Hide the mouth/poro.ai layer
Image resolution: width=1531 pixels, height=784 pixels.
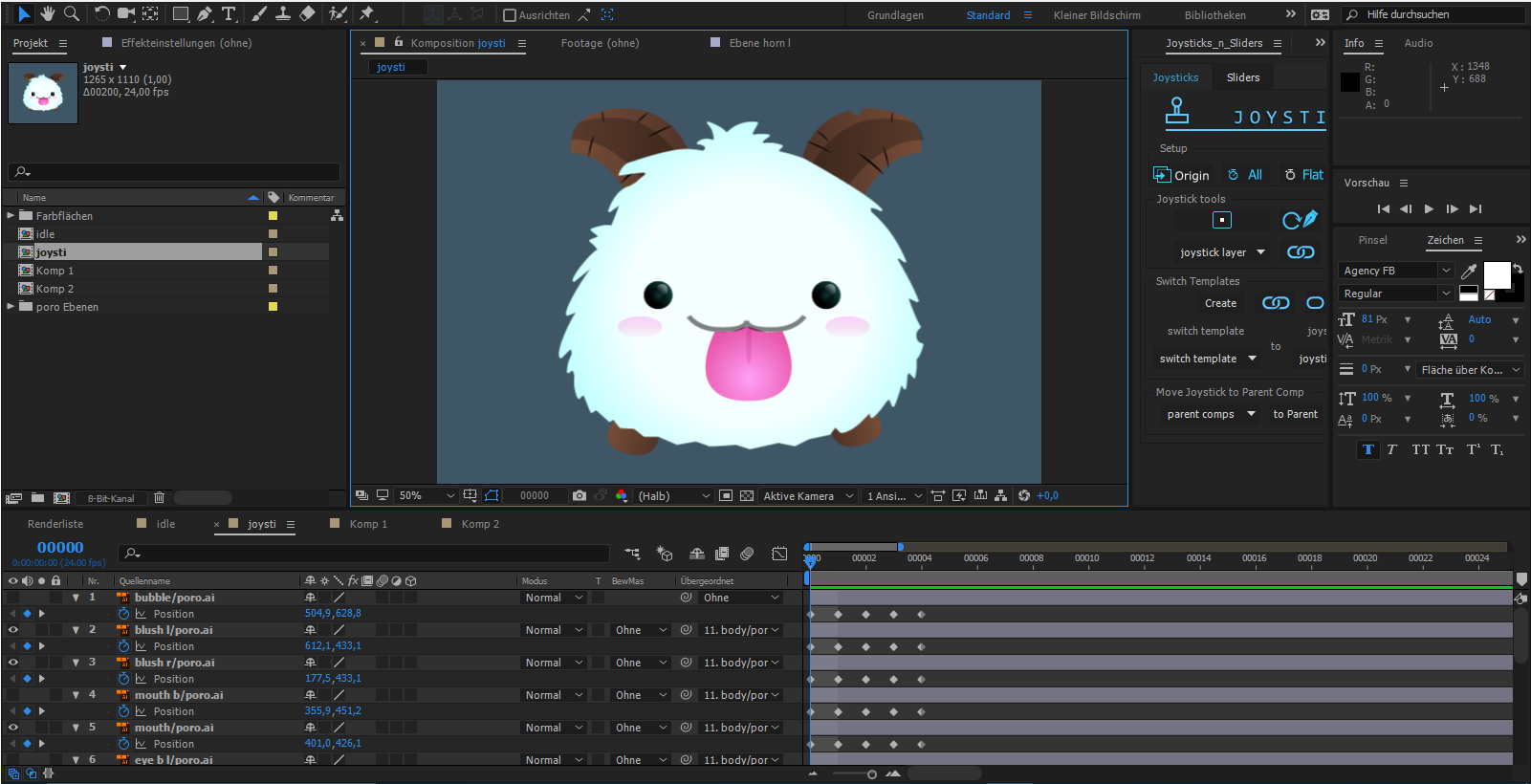coord(13,728)
